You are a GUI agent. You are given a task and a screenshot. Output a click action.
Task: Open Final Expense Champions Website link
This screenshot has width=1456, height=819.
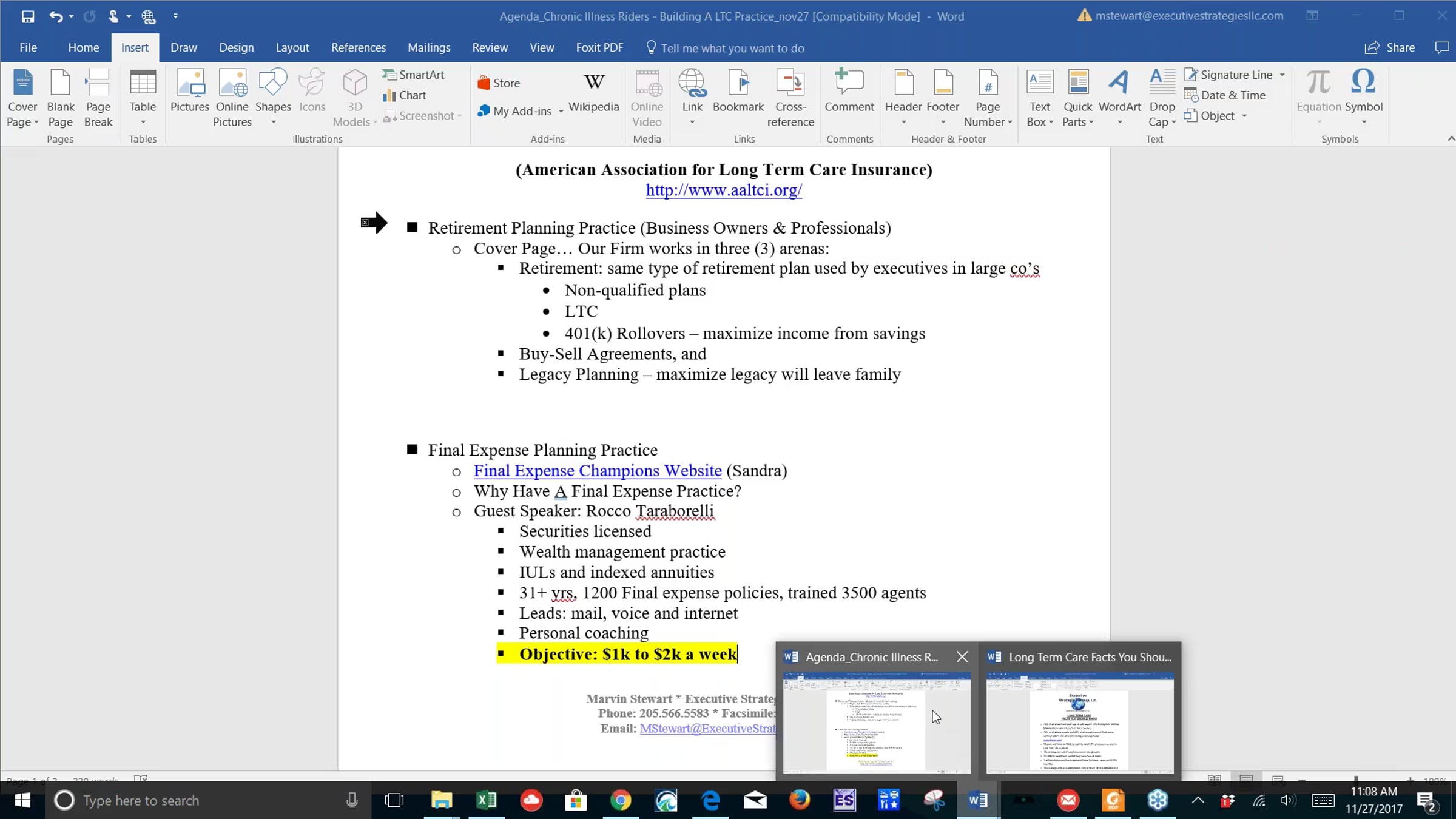[x=598, y=471]
